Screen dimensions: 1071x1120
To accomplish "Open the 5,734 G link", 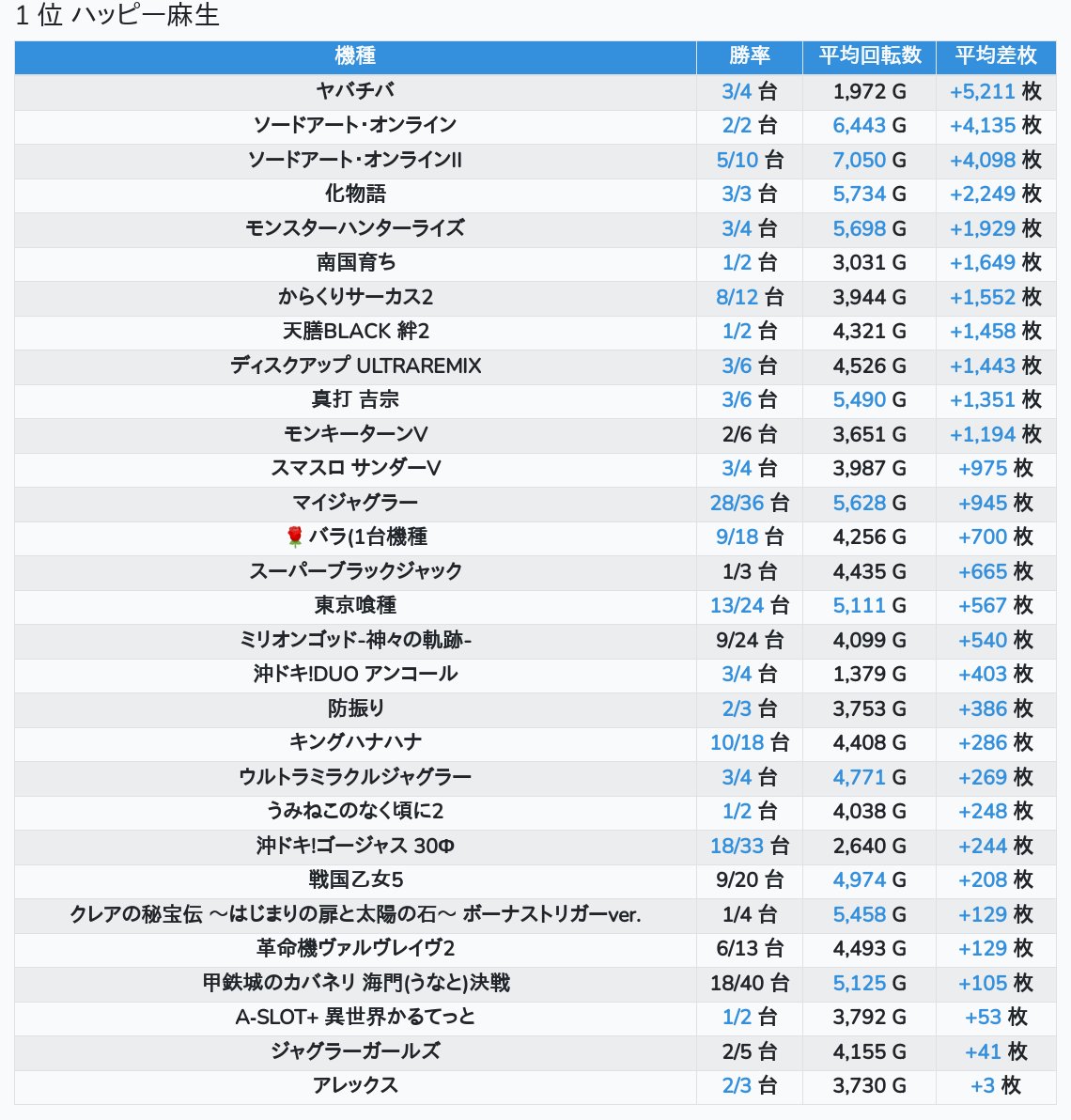I will click(x=859, y=194).
